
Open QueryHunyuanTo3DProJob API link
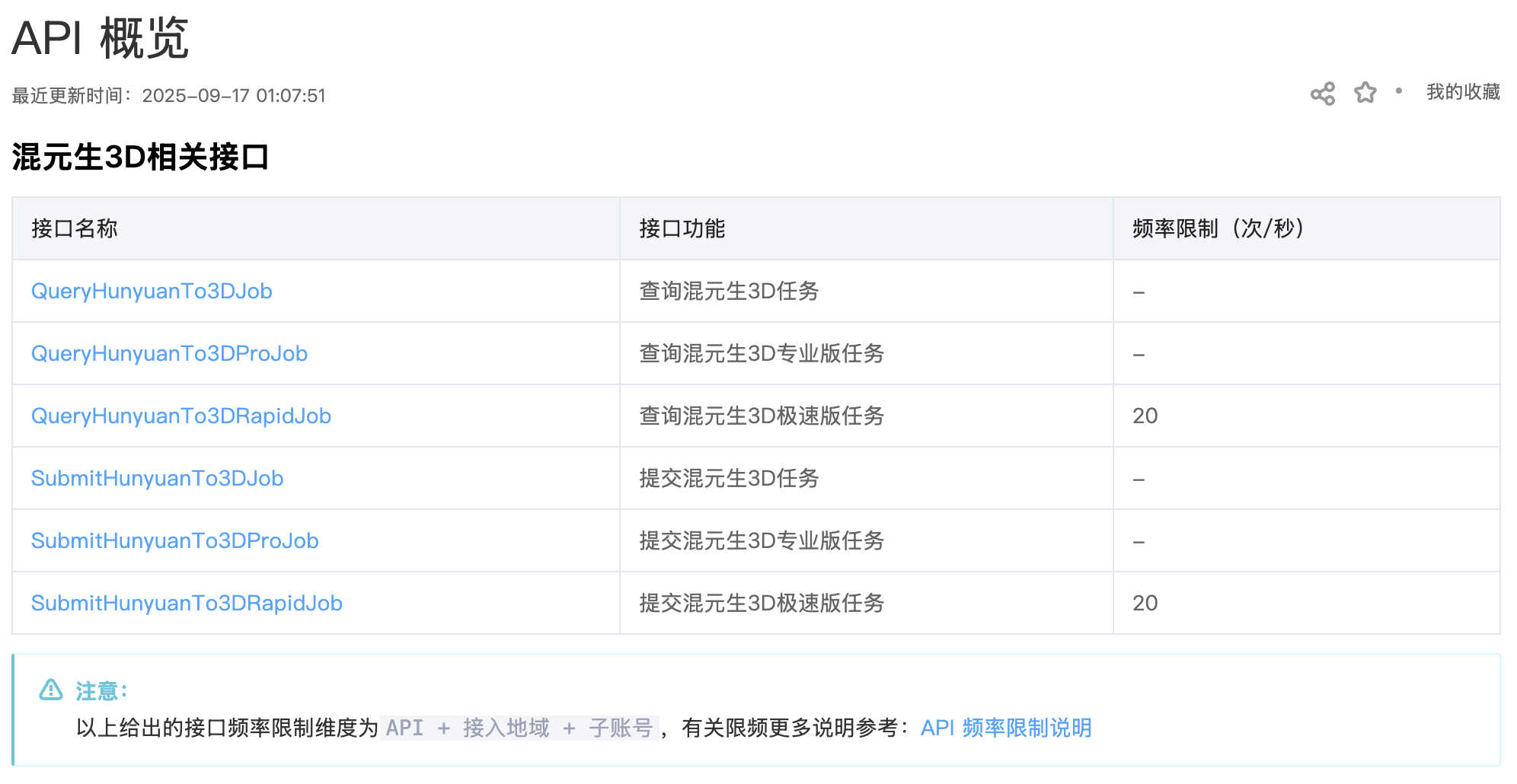169,353
